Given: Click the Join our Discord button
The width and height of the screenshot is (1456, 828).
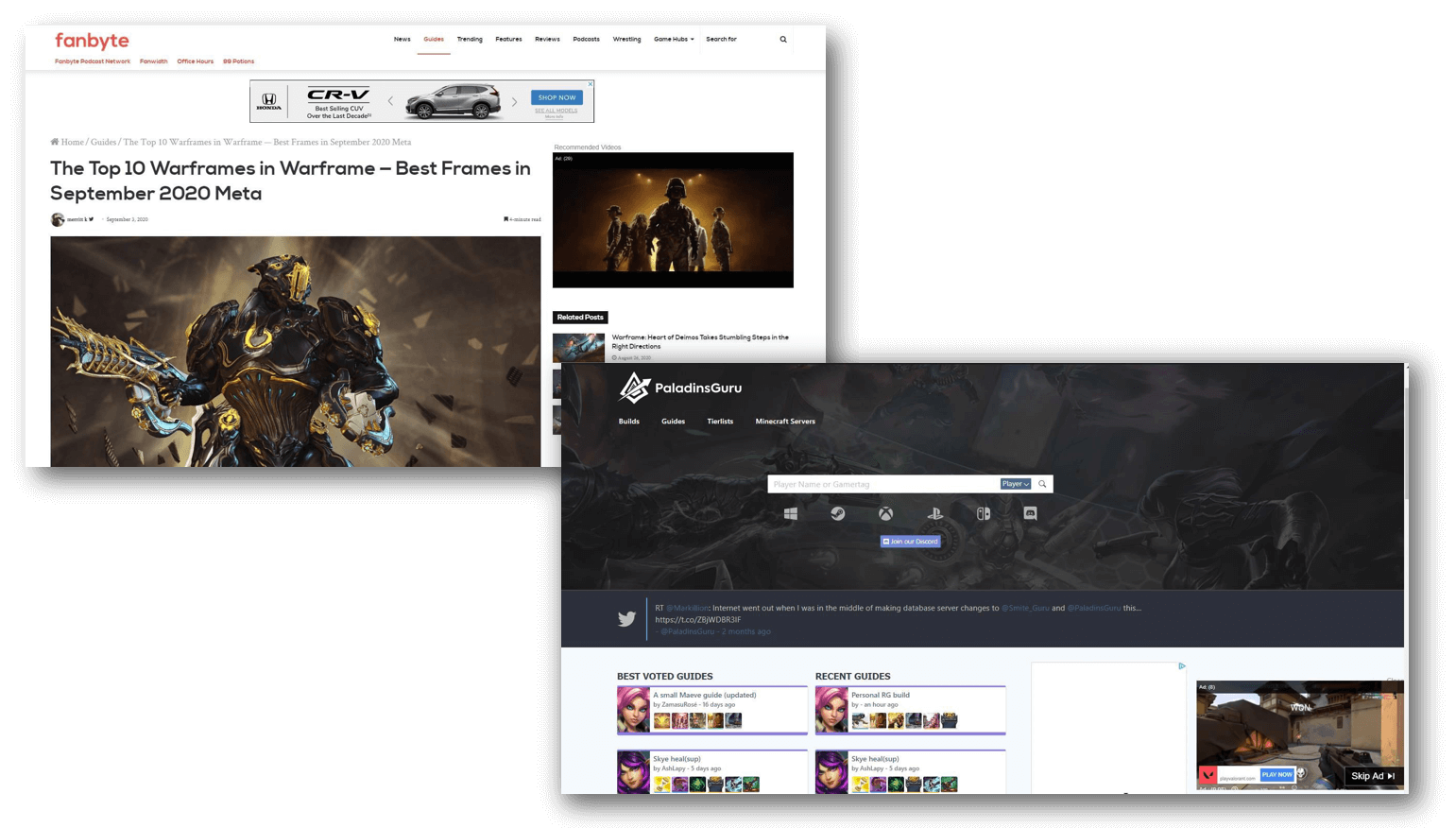Looking at the screenshot, I should (x=911, y=542).
